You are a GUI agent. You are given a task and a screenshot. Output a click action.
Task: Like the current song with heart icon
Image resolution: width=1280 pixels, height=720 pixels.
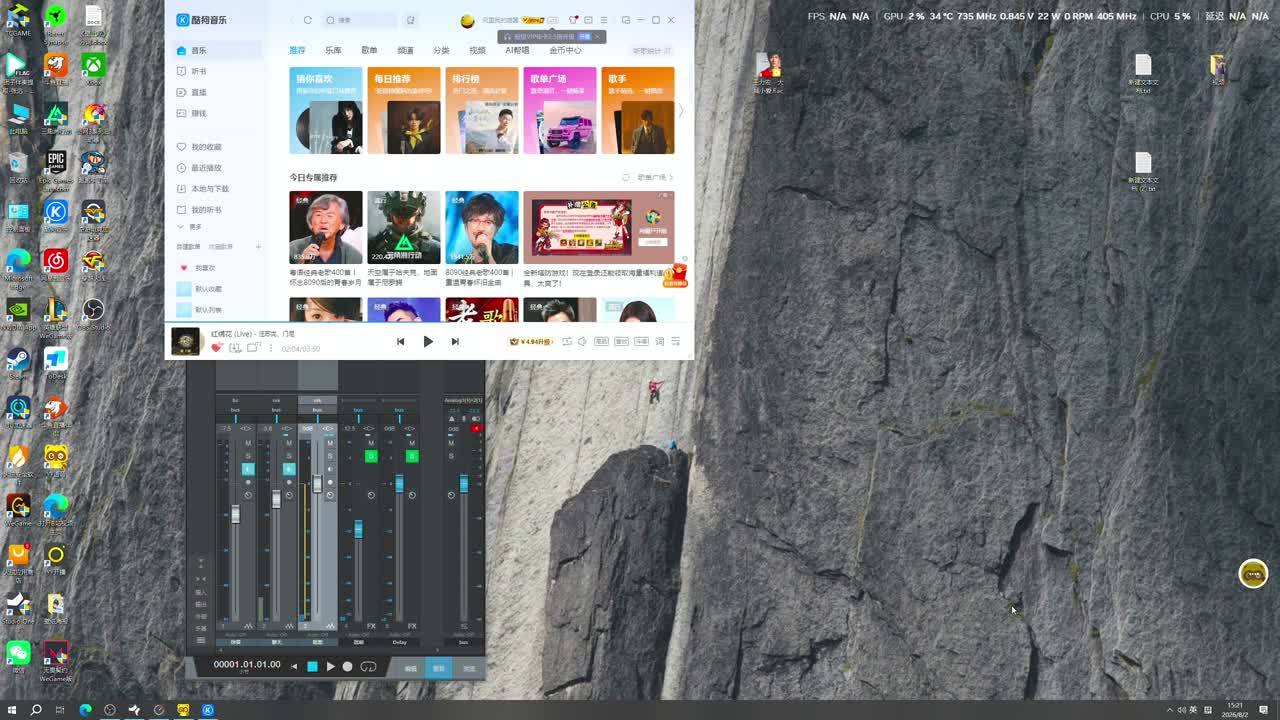pos(216,347)
